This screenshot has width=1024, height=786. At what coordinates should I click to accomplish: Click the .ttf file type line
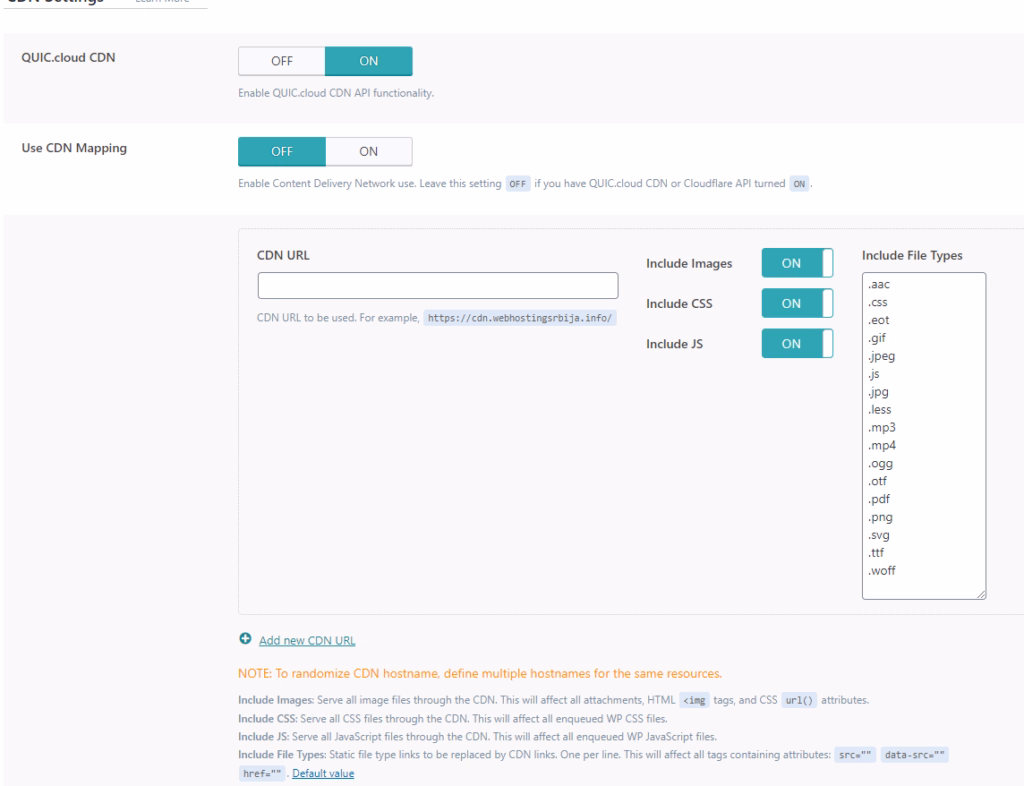[876, 553]
